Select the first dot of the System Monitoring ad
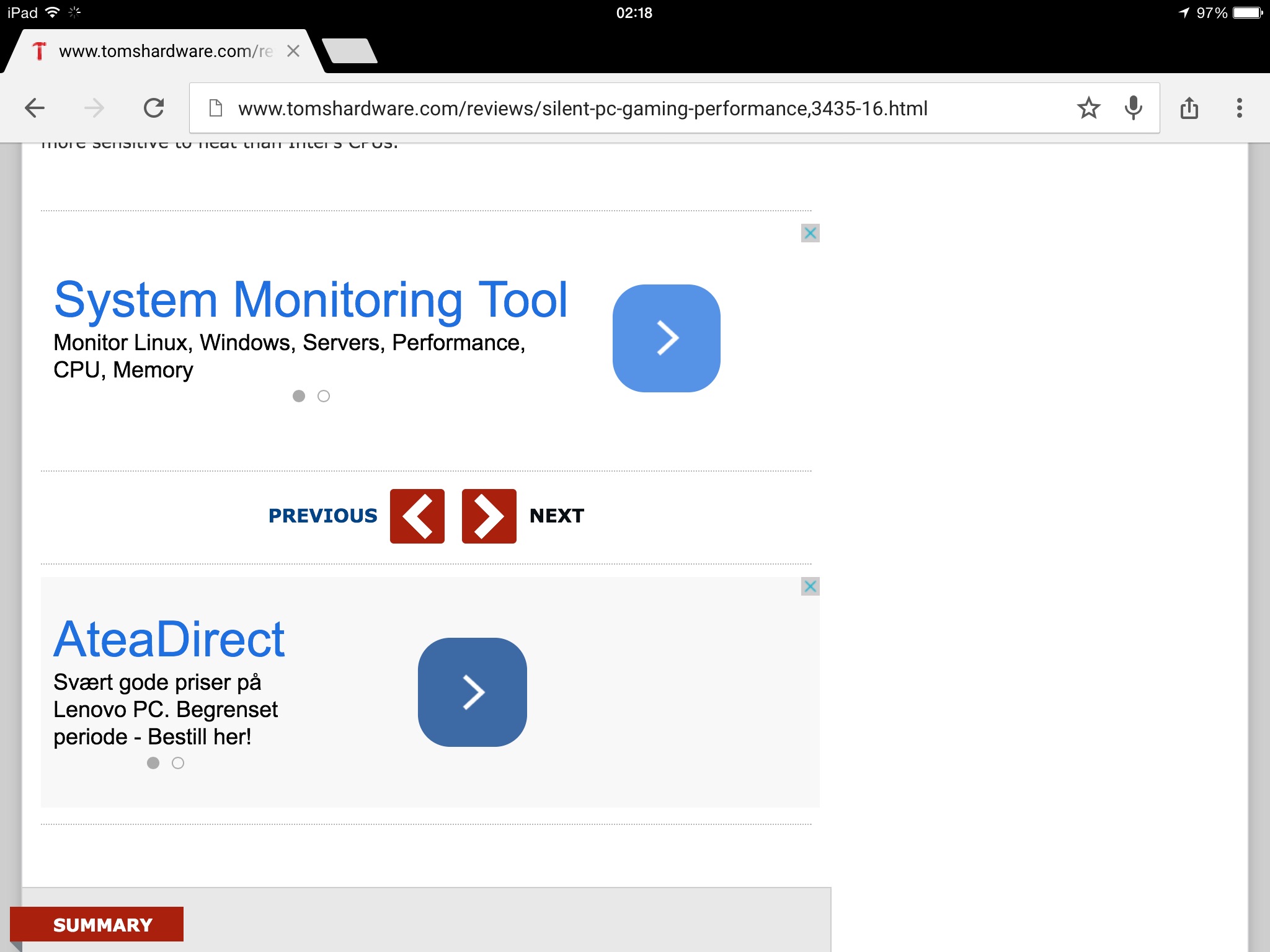 [299, 396]
